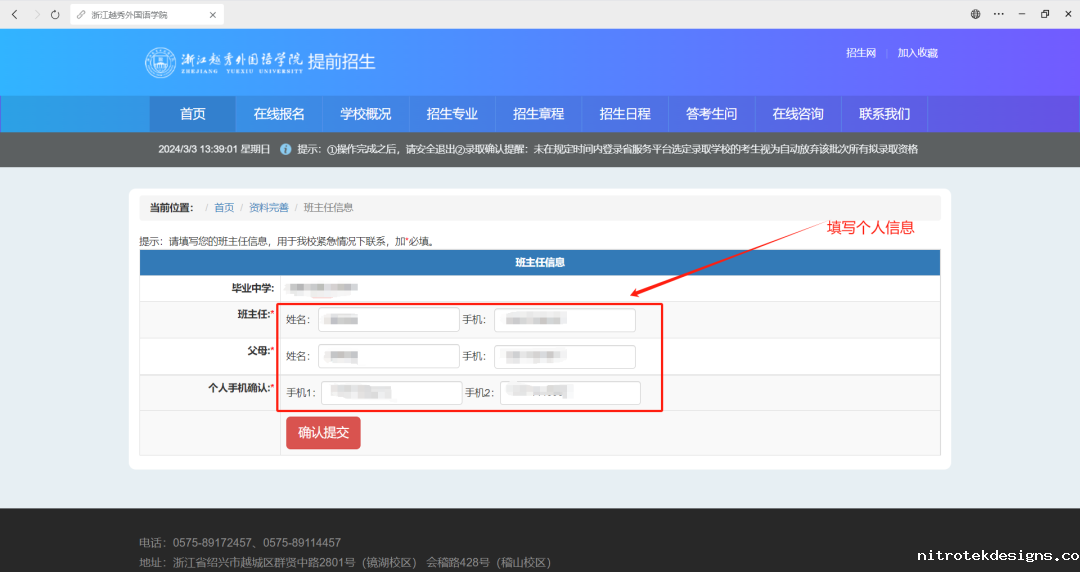Go back with the browser back arrow
The height and width of the screenshot is (572, 1080).
pos(14,14)
